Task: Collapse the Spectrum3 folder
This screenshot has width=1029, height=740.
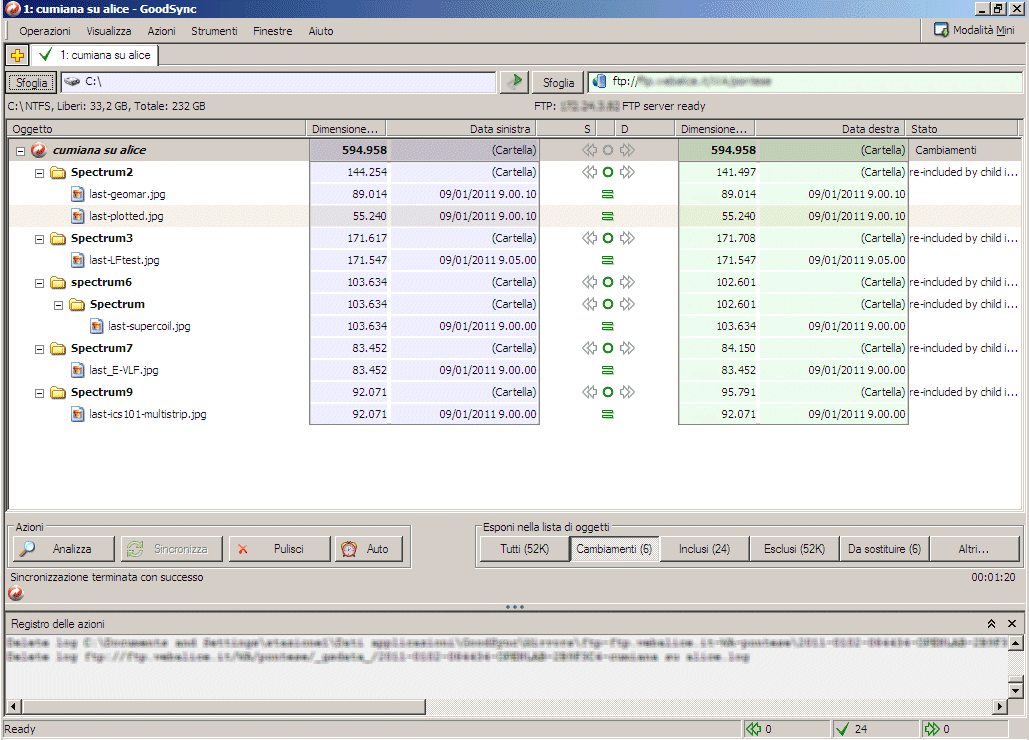Action: point(39,239)
